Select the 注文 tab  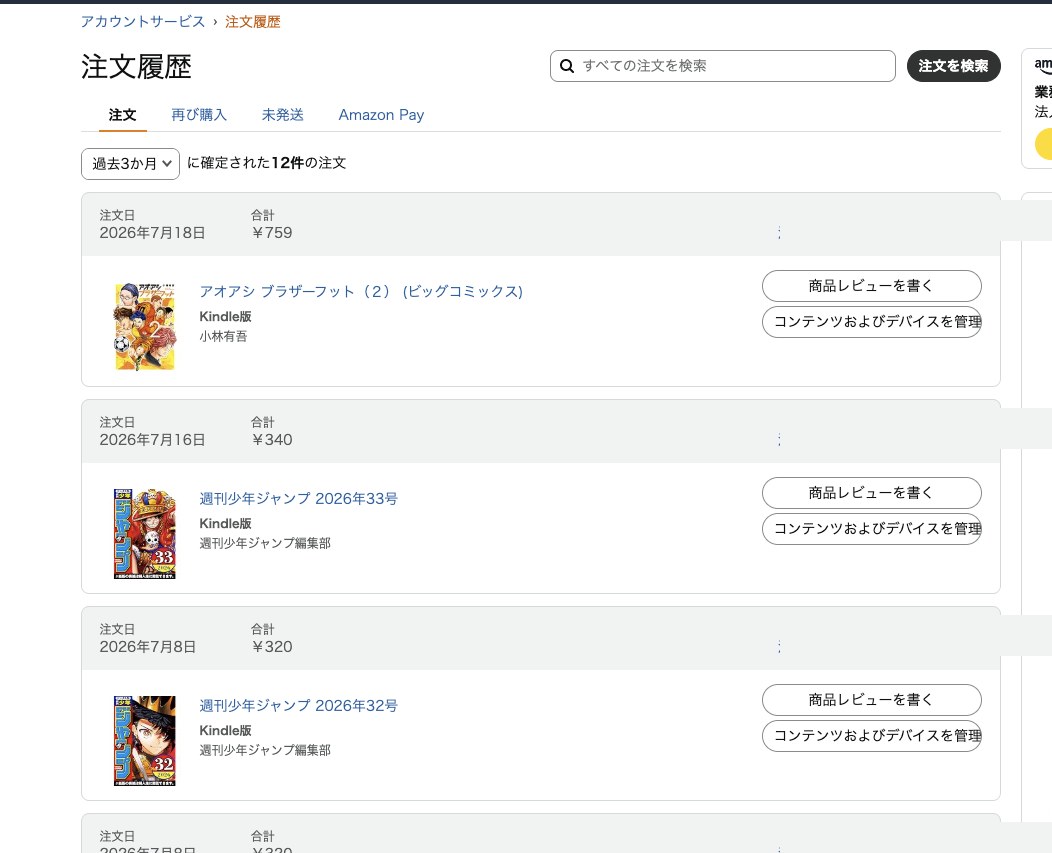tap(122, 115)
